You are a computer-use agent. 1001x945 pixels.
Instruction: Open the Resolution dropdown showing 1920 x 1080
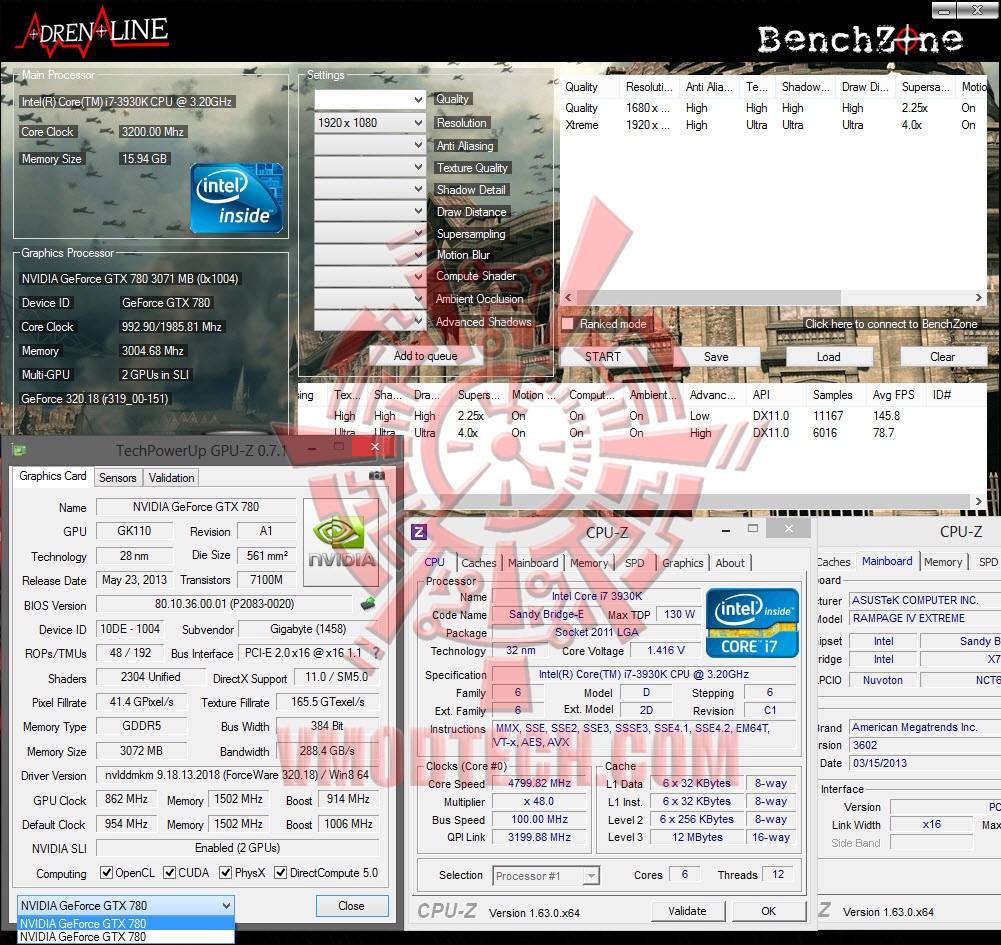click(x=370, y=123)
